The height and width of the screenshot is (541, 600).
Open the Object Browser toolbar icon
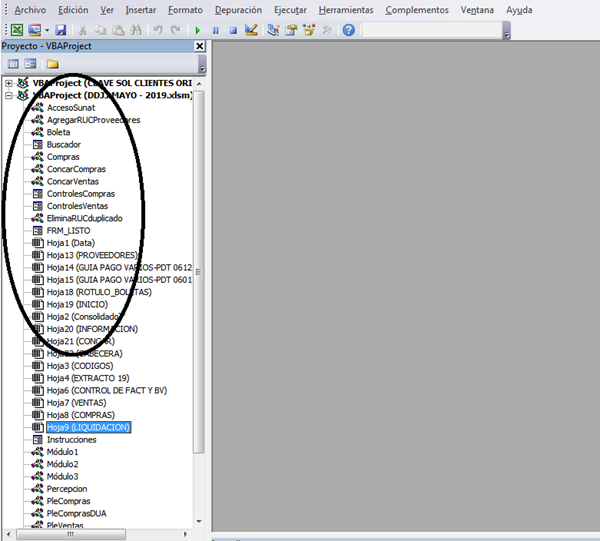(309, 30)
